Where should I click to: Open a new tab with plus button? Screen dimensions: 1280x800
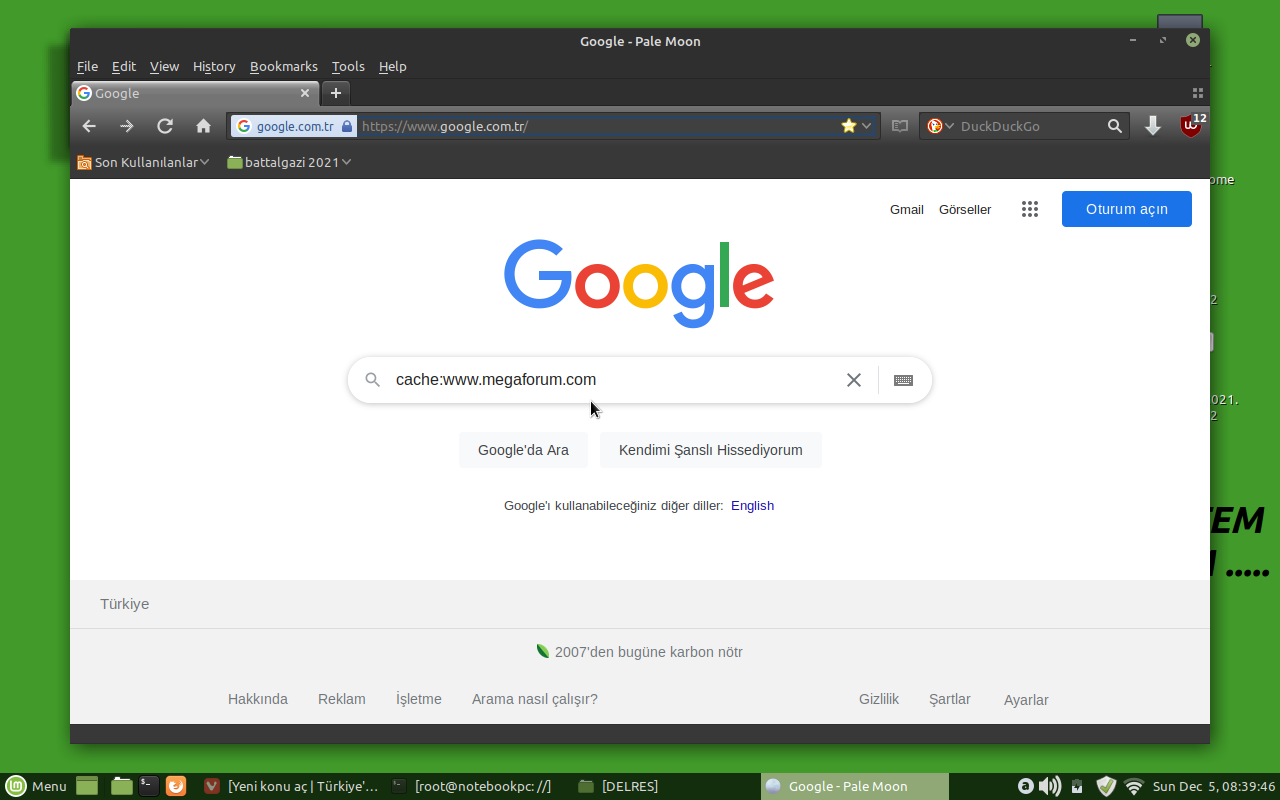coord(336,93)
